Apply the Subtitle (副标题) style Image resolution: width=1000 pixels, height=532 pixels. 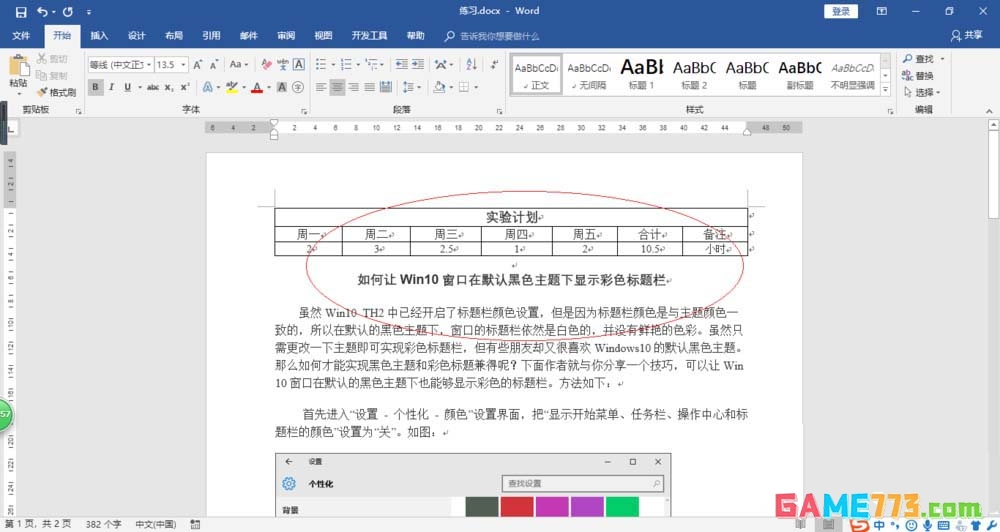800,75
